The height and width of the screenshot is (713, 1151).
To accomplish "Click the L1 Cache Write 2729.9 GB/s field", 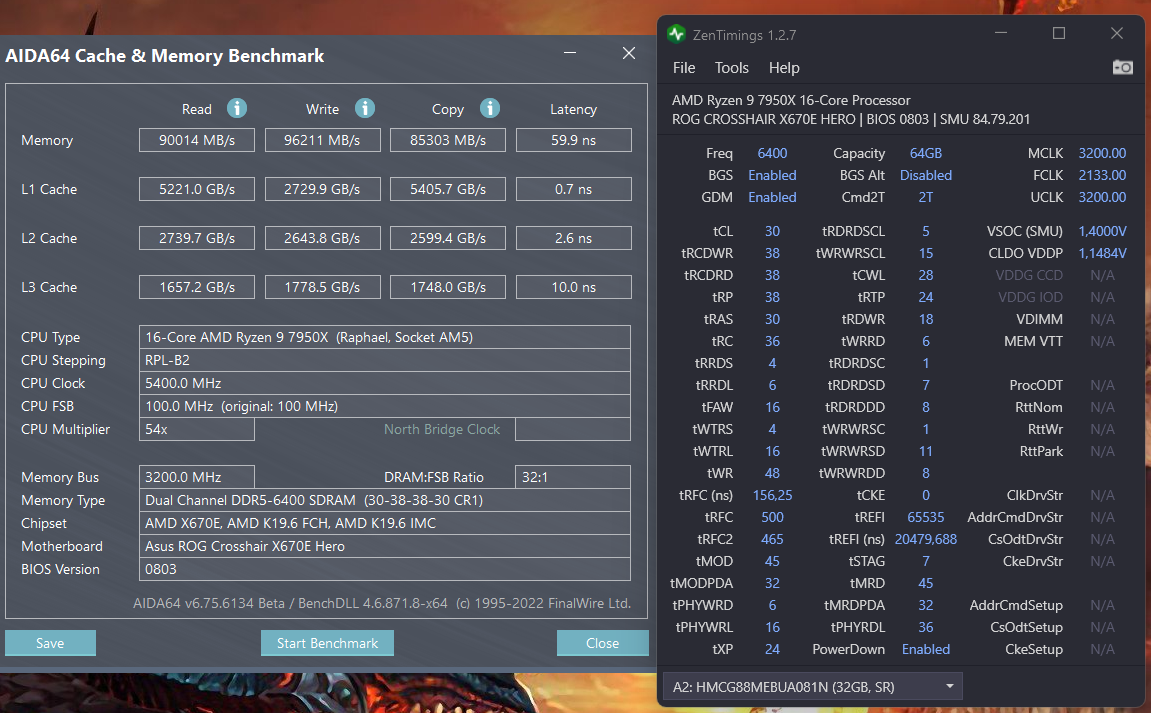I will pyautogui.click(x=322, y=189).
